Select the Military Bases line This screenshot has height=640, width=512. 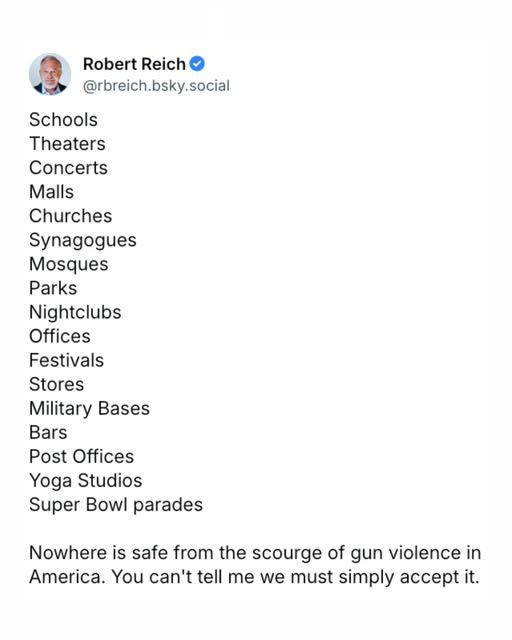click(x=89, y=409)
